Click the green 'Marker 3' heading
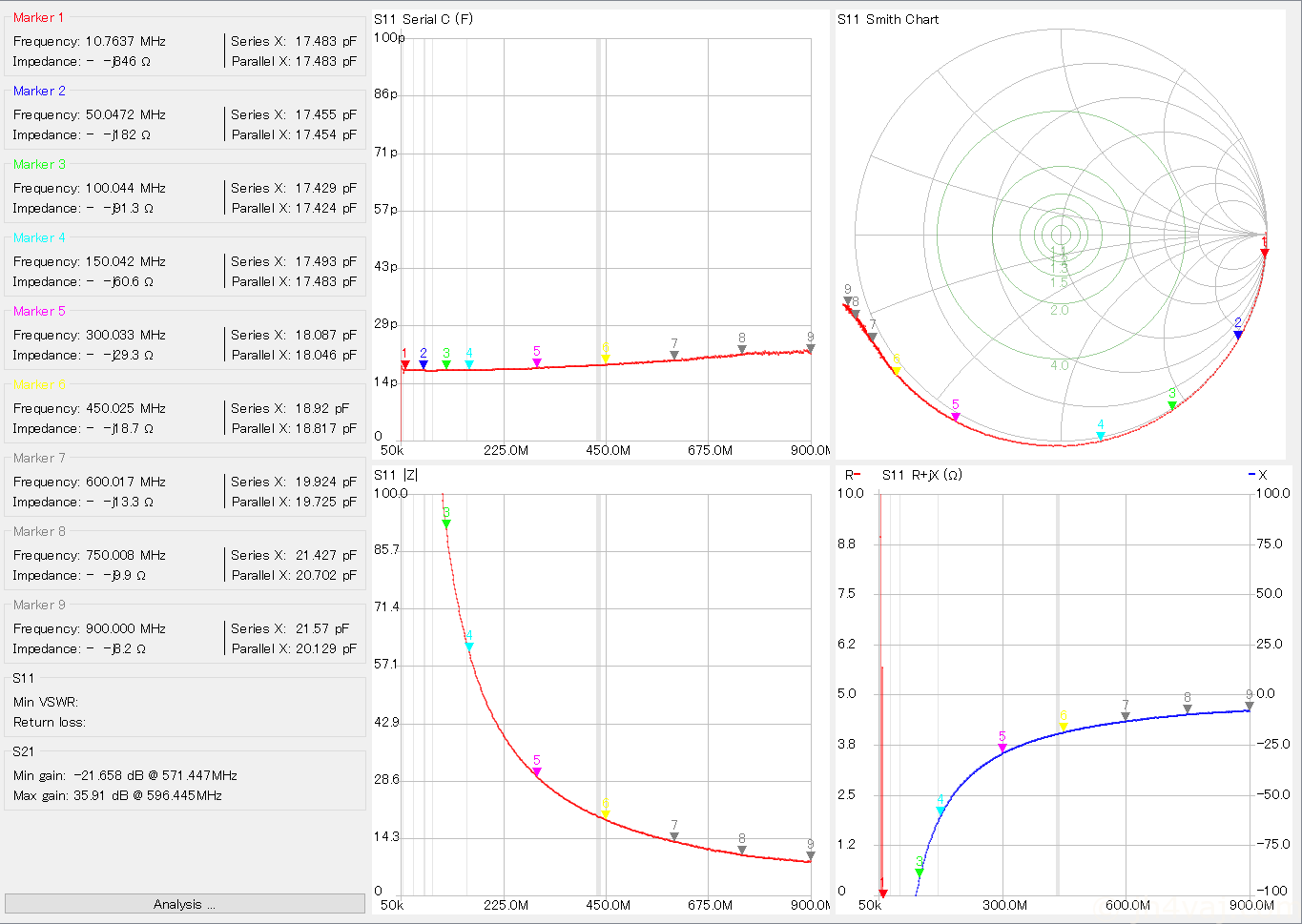 tap(39, 164)
